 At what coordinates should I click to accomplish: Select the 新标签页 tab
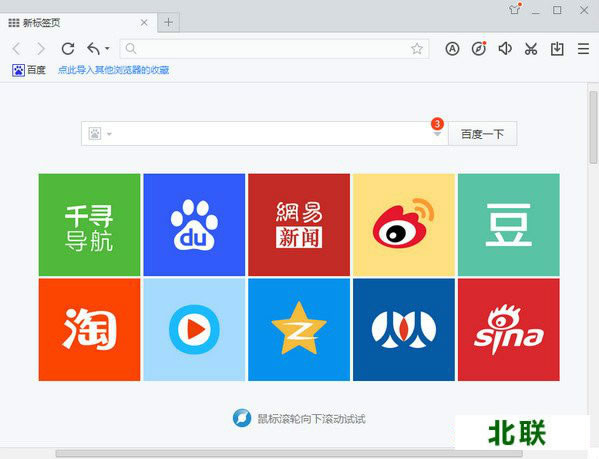(x=78, y=23)
